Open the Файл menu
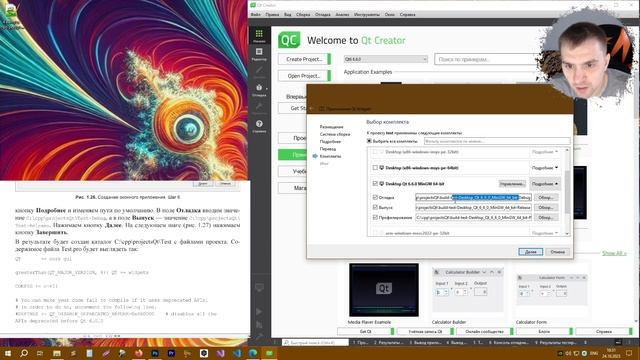 pos(256,15)
